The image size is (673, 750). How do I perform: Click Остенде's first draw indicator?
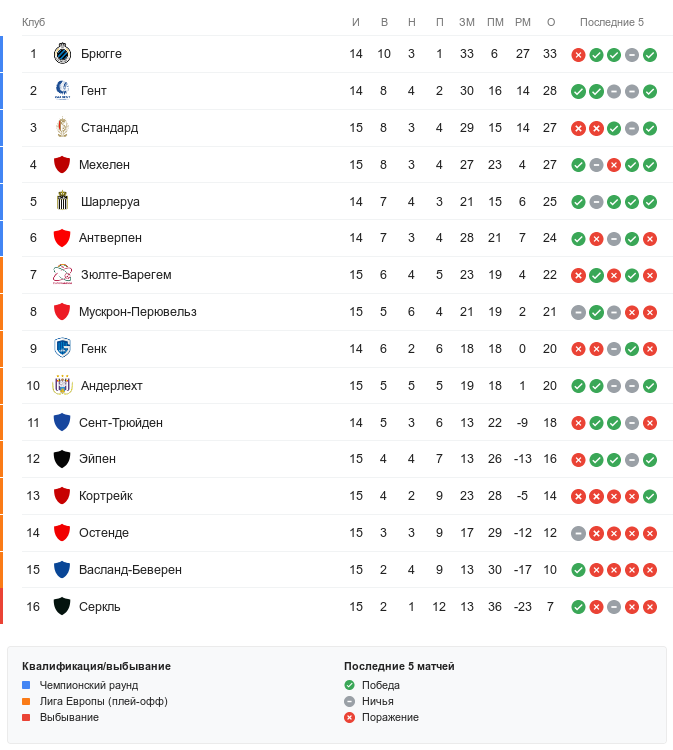click(x=578, y=533)
